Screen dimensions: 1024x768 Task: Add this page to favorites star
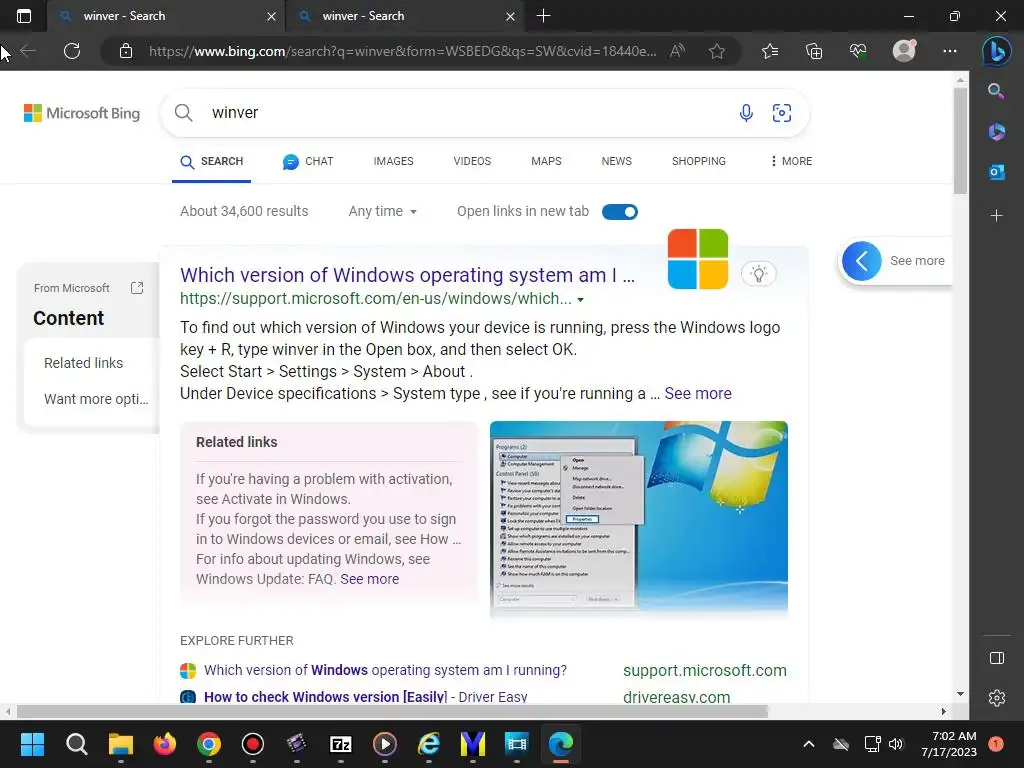pos(716,51)
